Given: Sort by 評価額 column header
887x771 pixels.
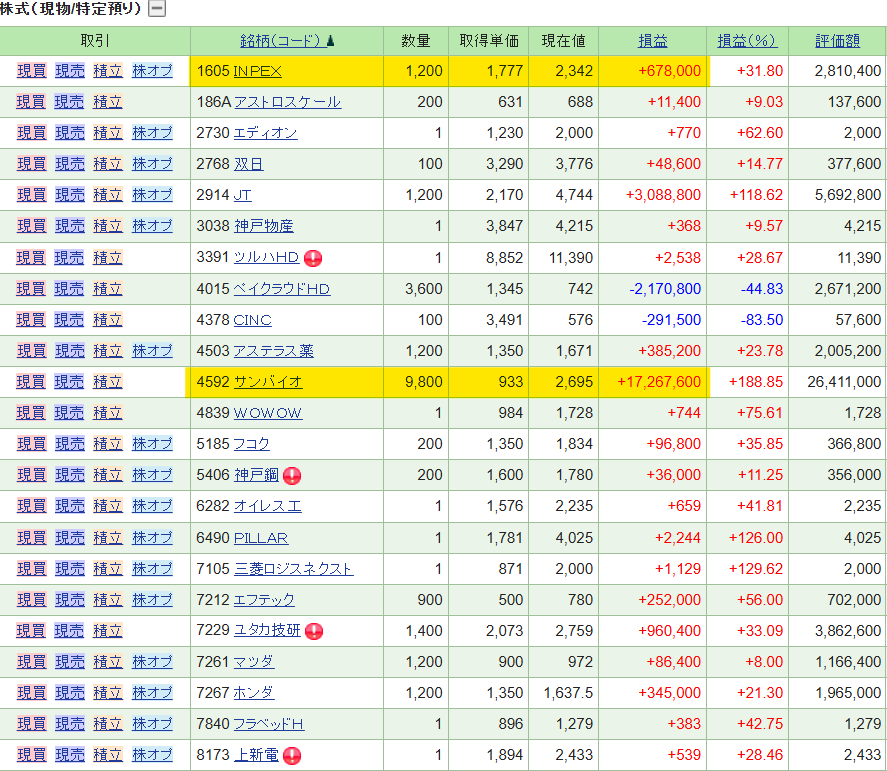Looking at the screenshot, I should [x=837, y=41].
